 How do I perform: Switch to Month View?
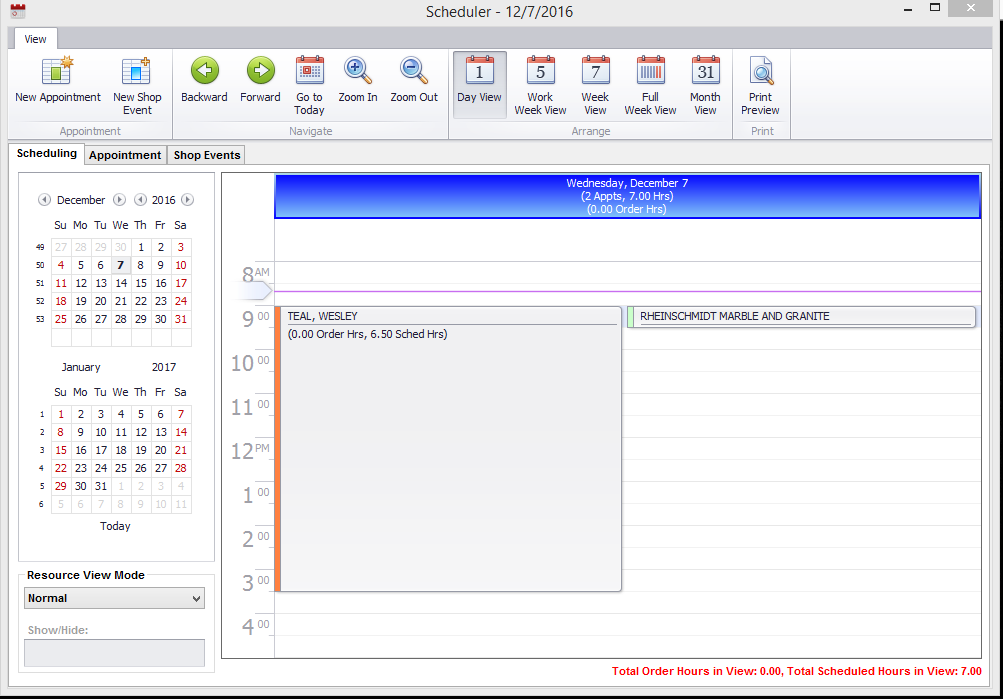(x=706, y=84)
